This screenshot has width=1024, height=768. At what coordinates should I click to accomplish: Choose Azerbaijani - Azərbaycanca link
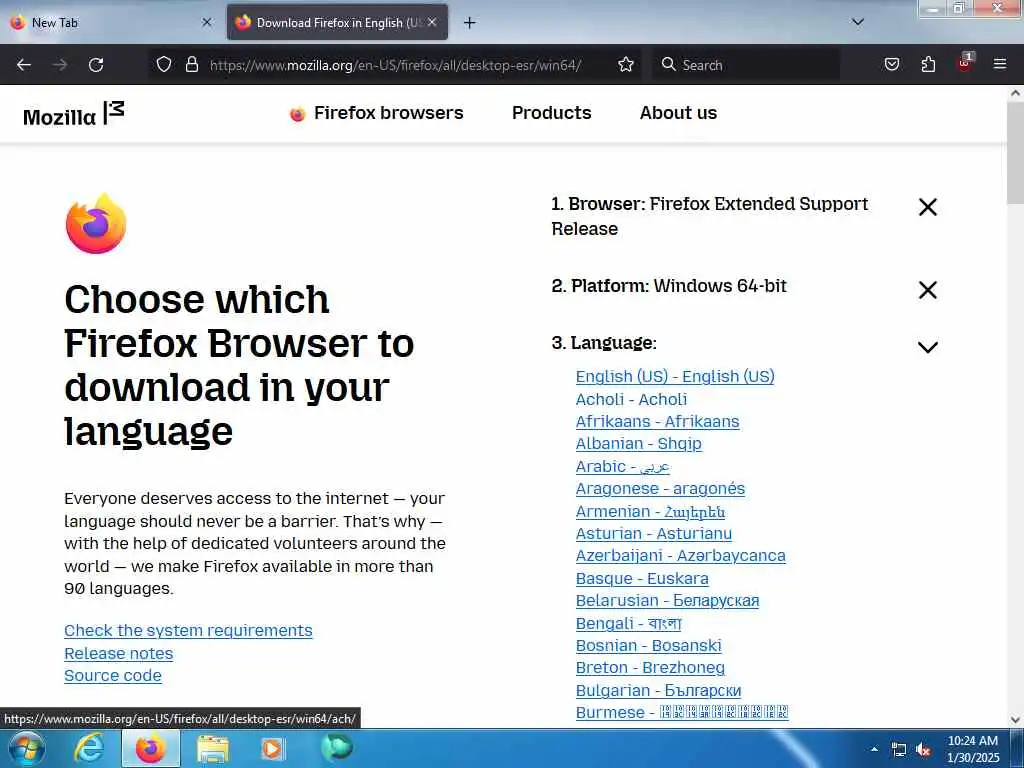coord(680,556)
